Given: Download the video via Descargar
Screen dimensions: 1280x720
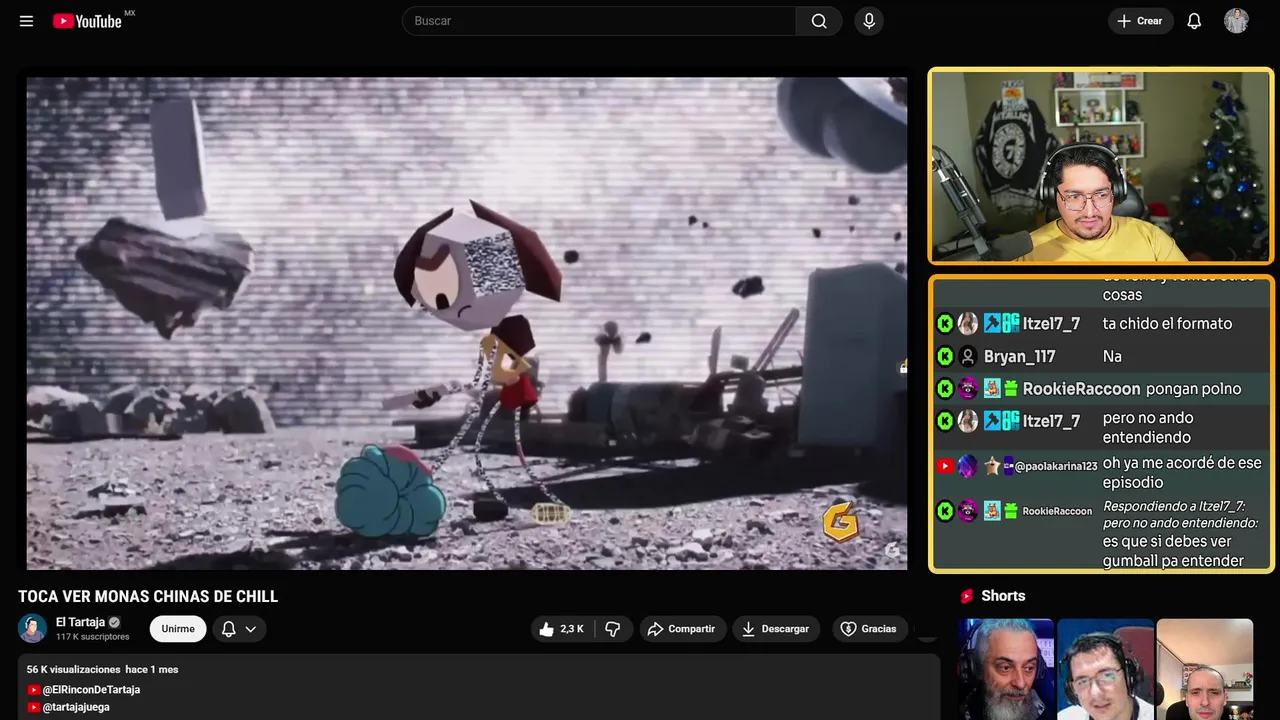Looking at the screenshot, I should (x=776, y=629).
